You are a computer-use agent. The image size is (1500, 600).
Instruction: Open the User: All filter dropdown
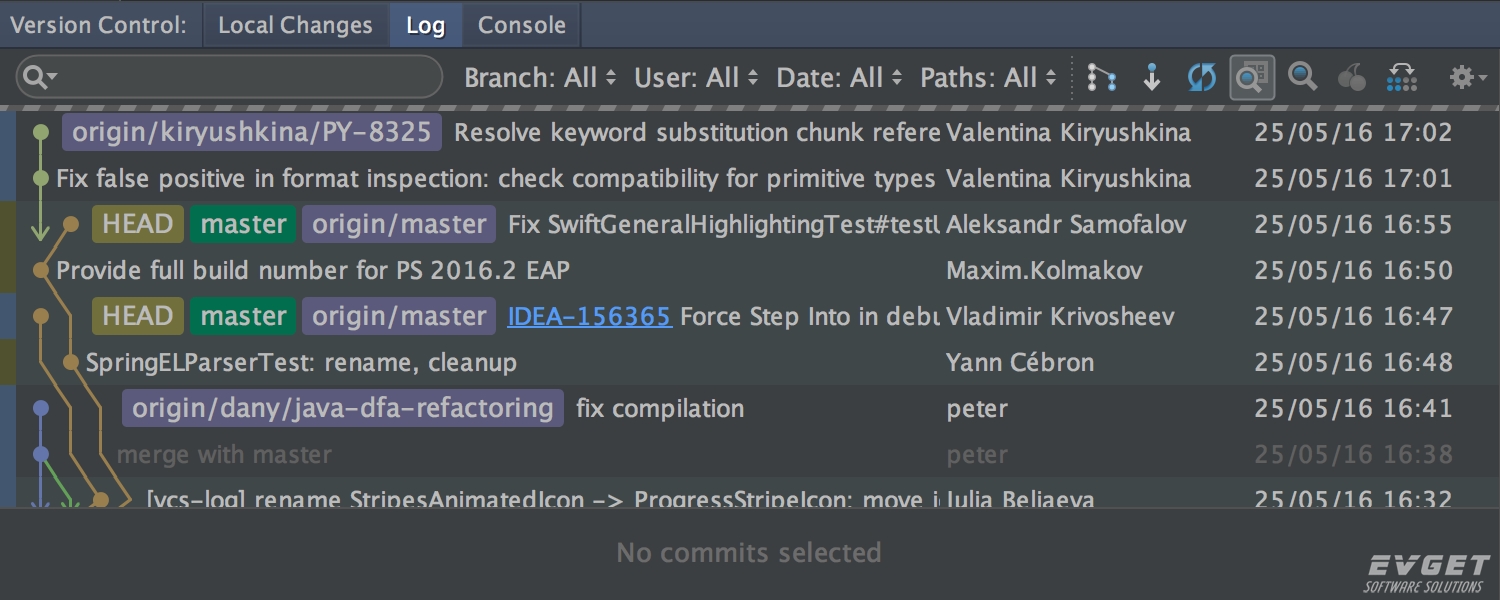click(x=696, y=78)
